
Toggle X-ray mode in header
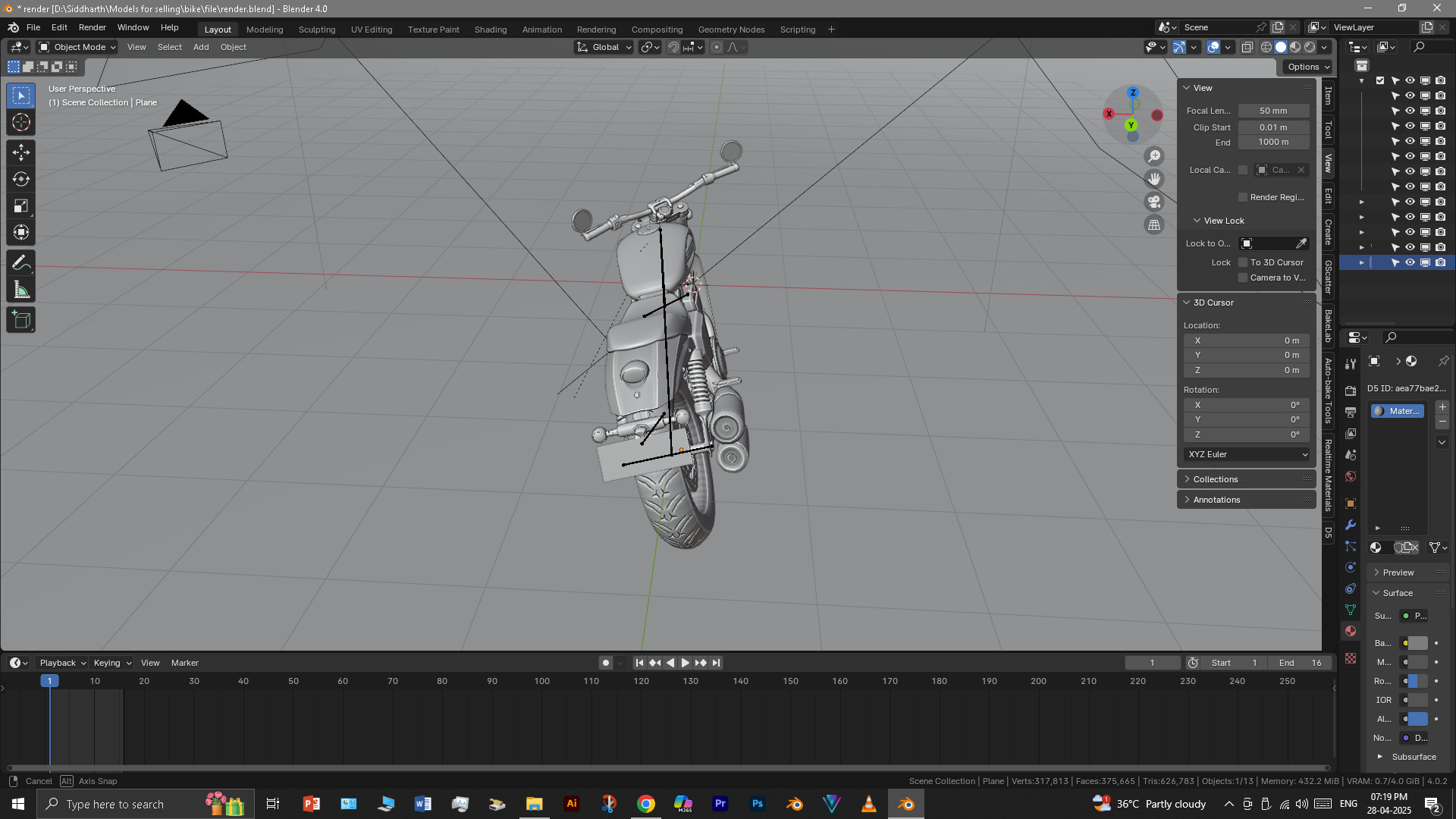tap(1247, 47)
